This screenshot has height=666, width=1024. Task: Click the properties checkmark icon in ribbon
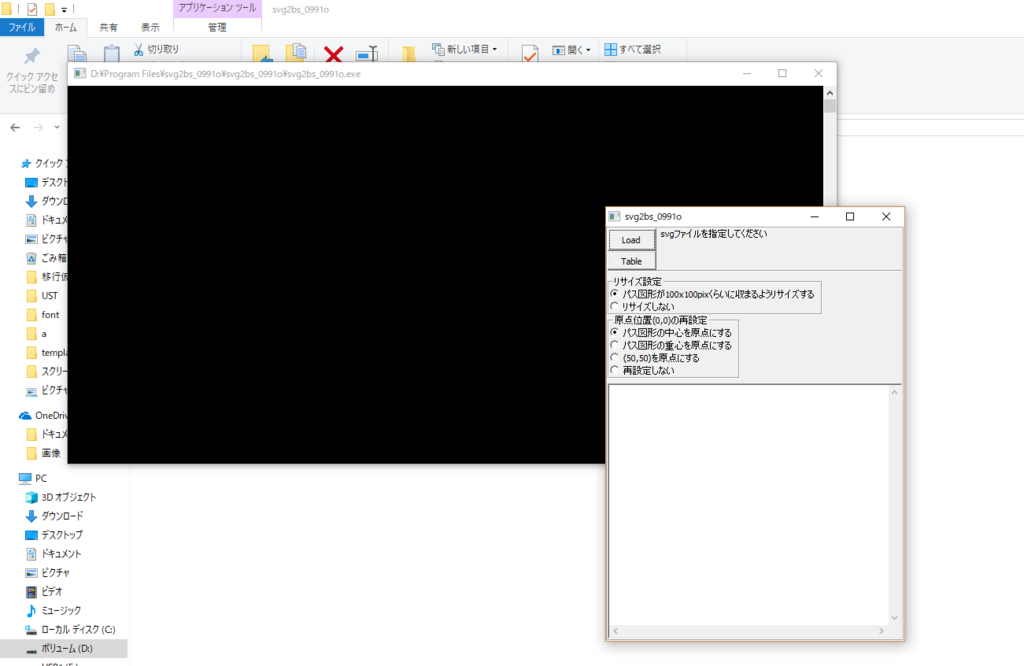tap(530, 54)
